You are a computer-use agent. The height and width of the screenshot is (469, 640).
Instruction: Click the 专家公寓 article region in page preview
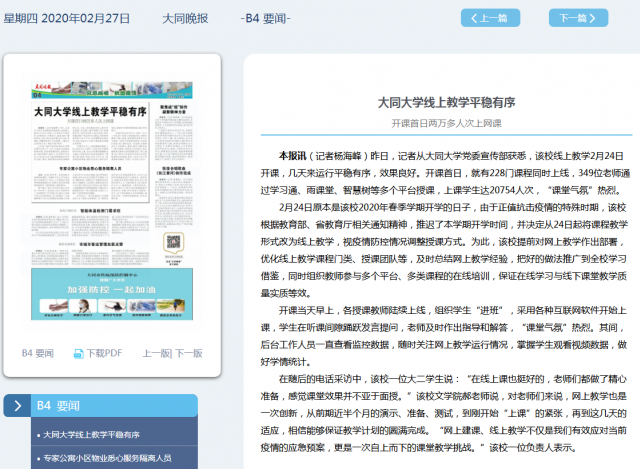[x=90, y=182]
